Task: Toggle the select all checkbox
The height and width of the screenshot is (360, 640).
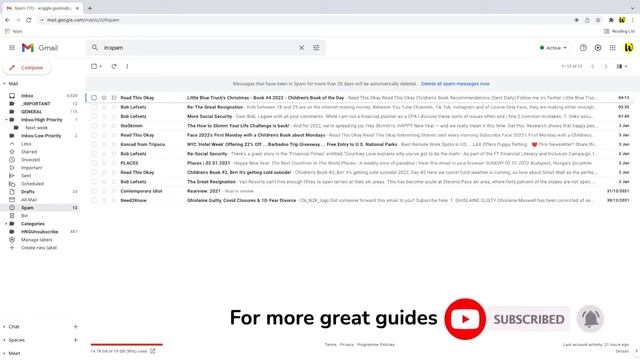Action: coord(94,66)
